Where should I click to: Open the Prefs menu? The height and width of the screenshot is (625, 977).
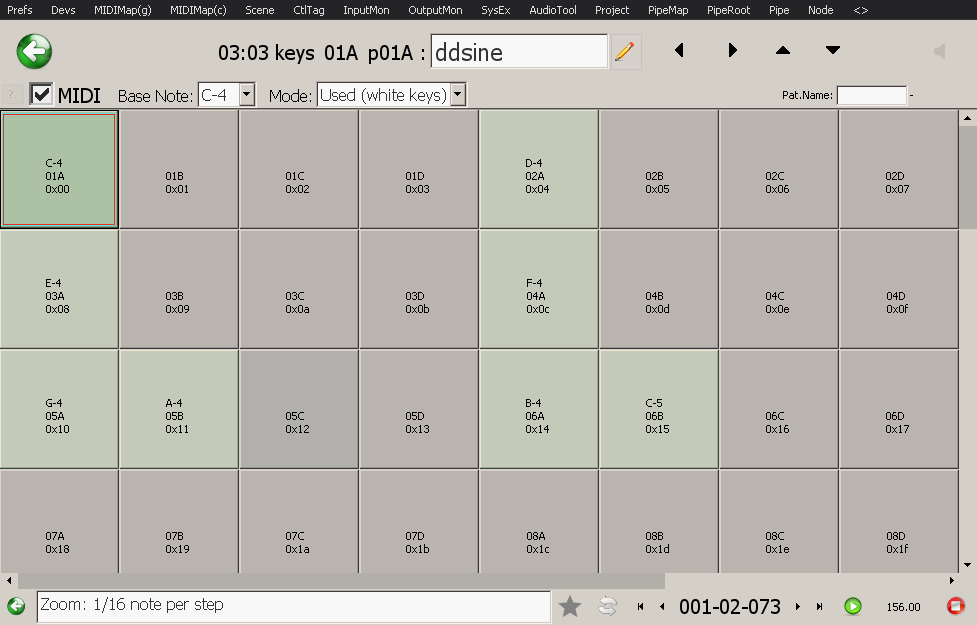[x=19, y=10]
